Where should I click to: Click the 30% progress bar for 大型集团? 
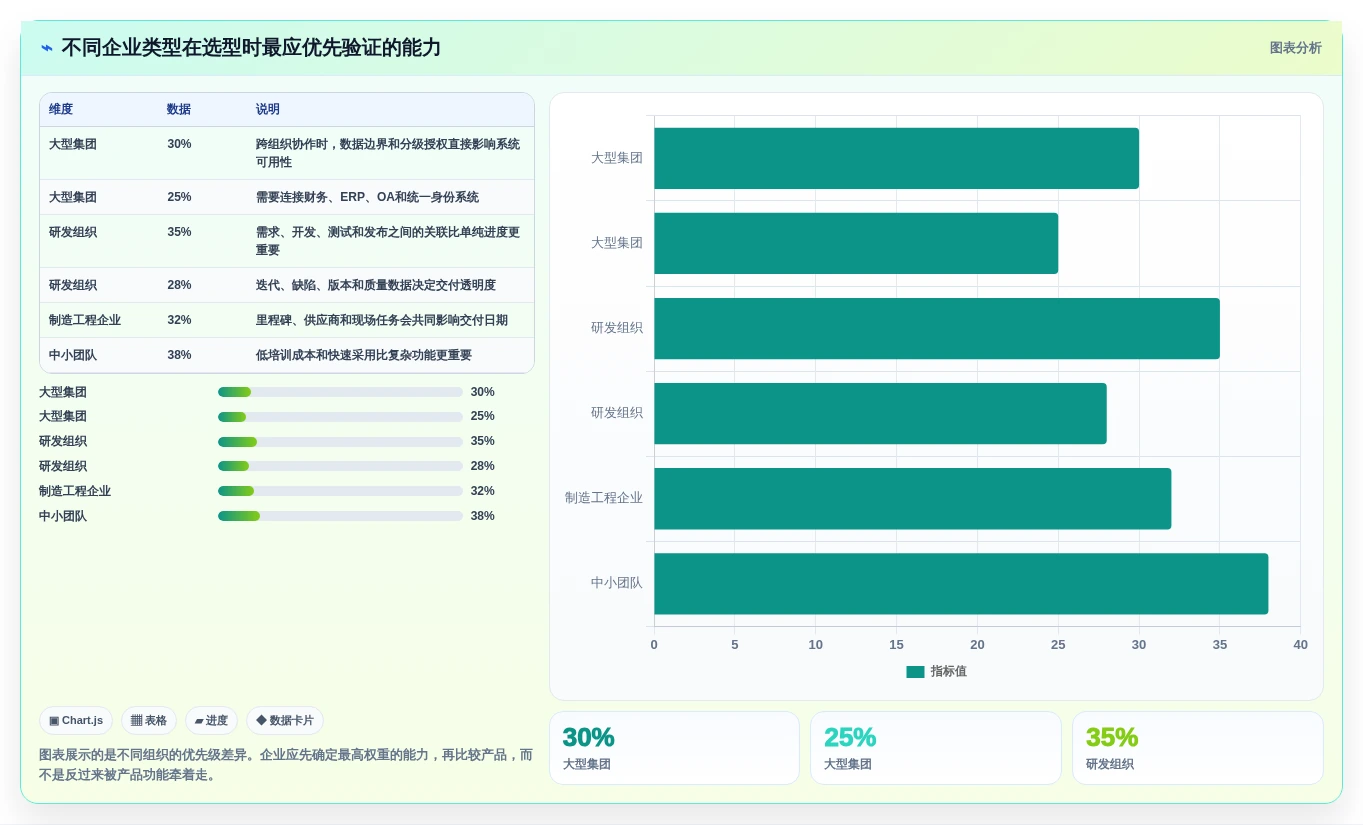(340, 392)
